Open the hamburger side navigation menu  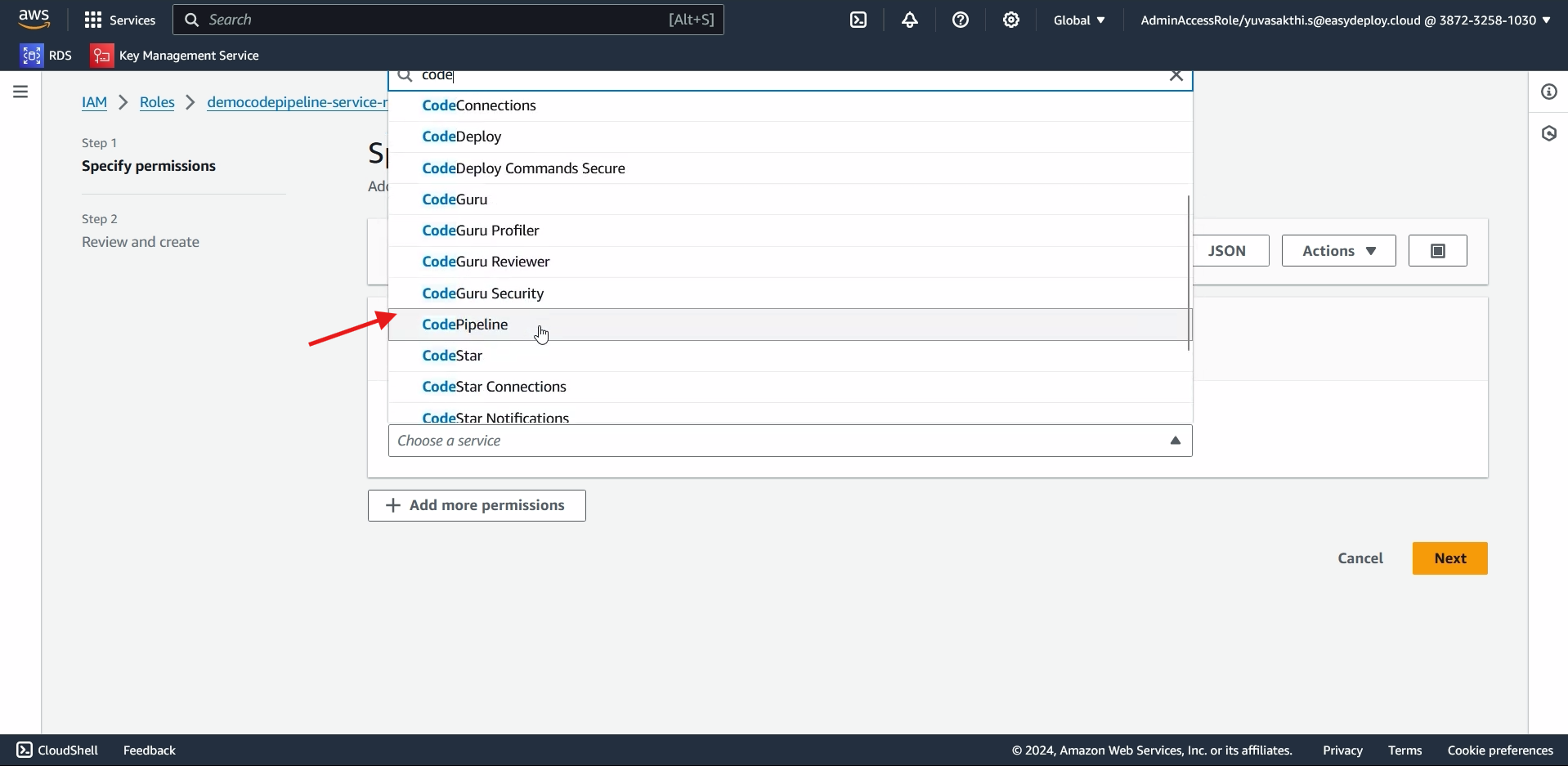20,92
